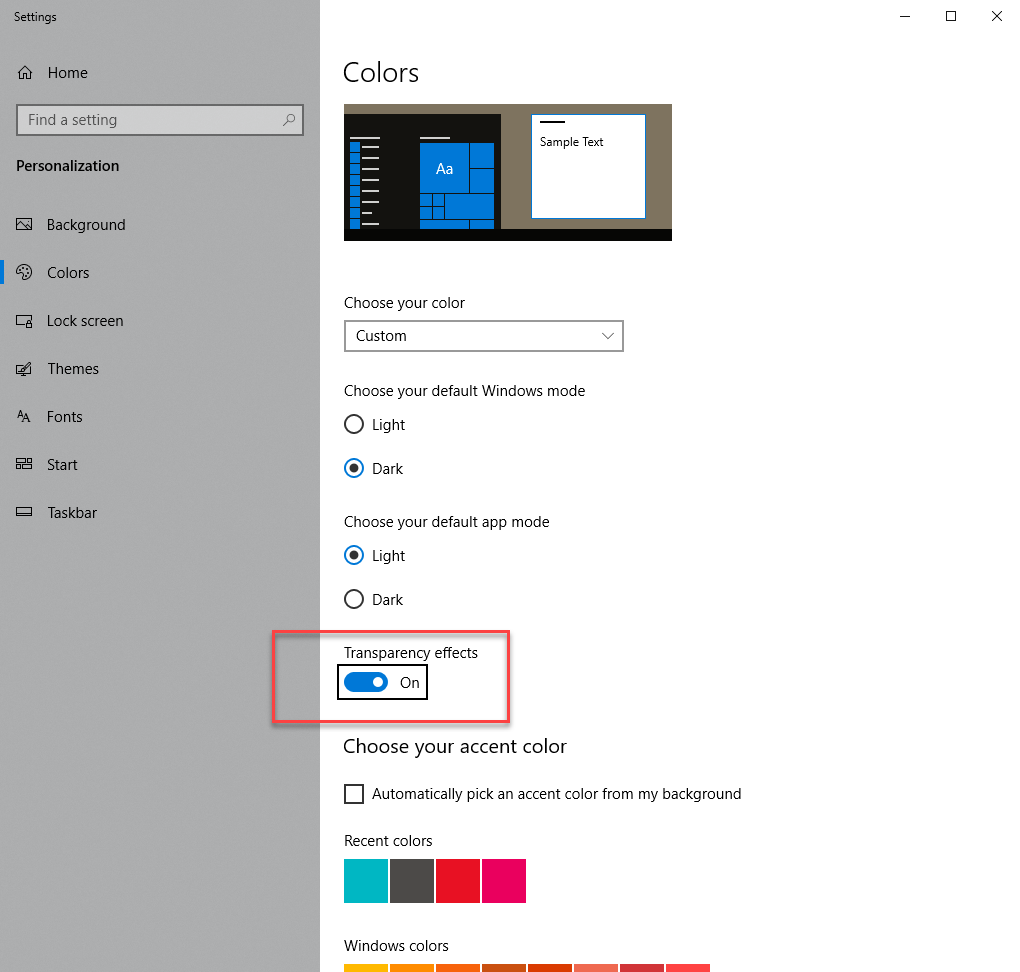Click the Start tiles icon
Viewport: 1020px width, 972px height.
[25, 465]
